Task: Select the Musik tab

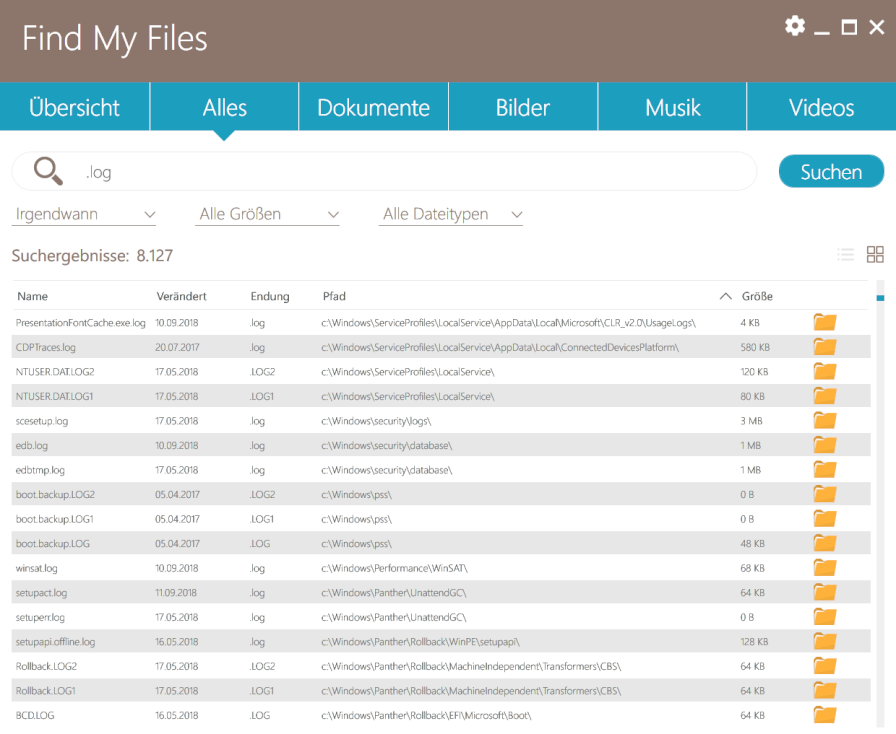Action: [x=672, y=107]
